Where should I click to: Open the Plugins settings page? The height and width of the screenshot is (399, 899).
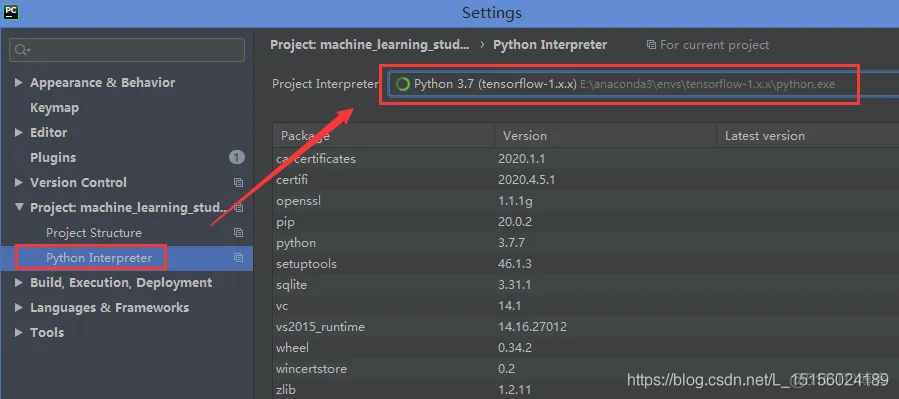coord(53,158)
